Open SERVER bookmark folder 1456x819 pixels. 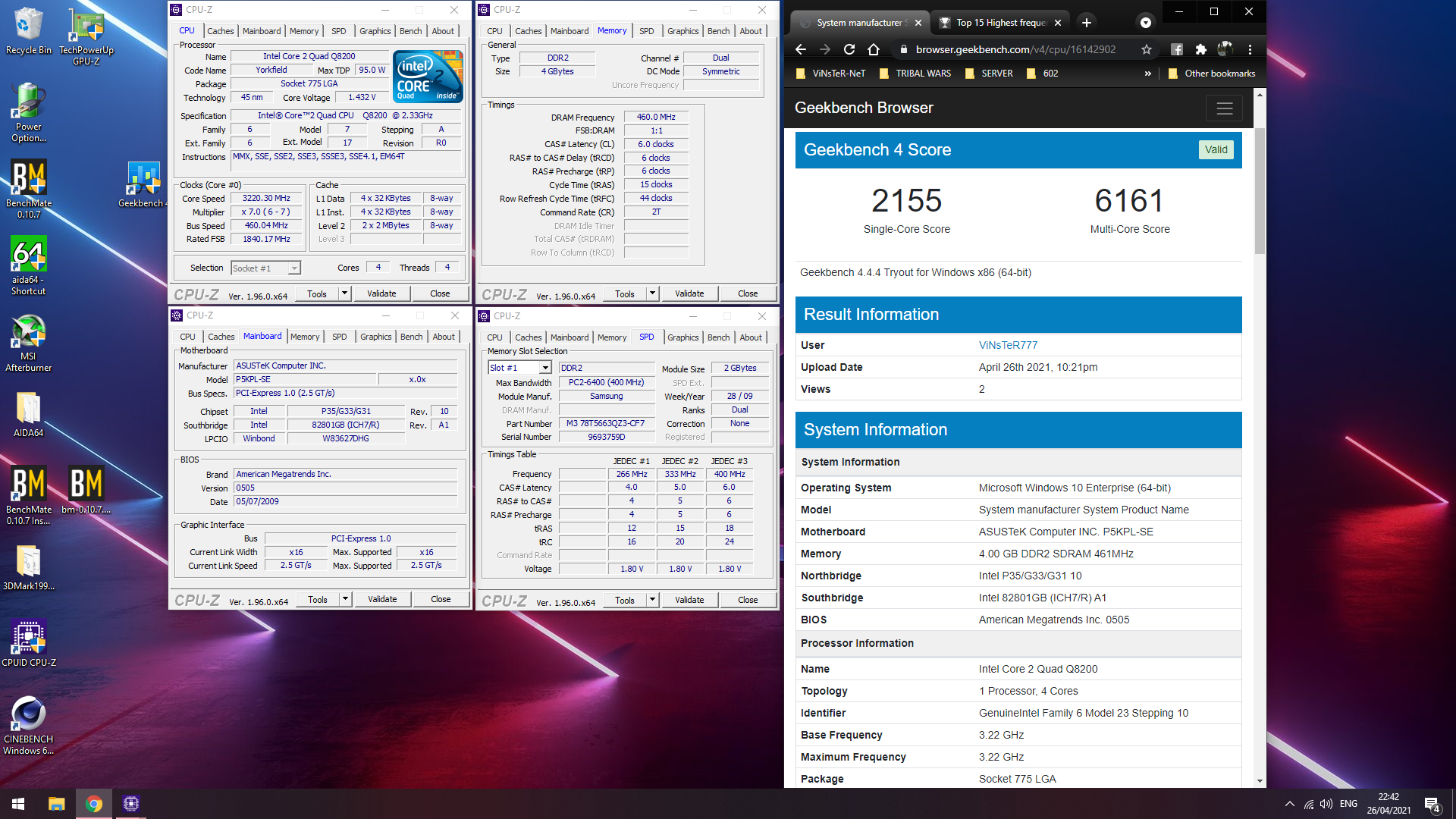pyautogui.click(x=989, y=74)
